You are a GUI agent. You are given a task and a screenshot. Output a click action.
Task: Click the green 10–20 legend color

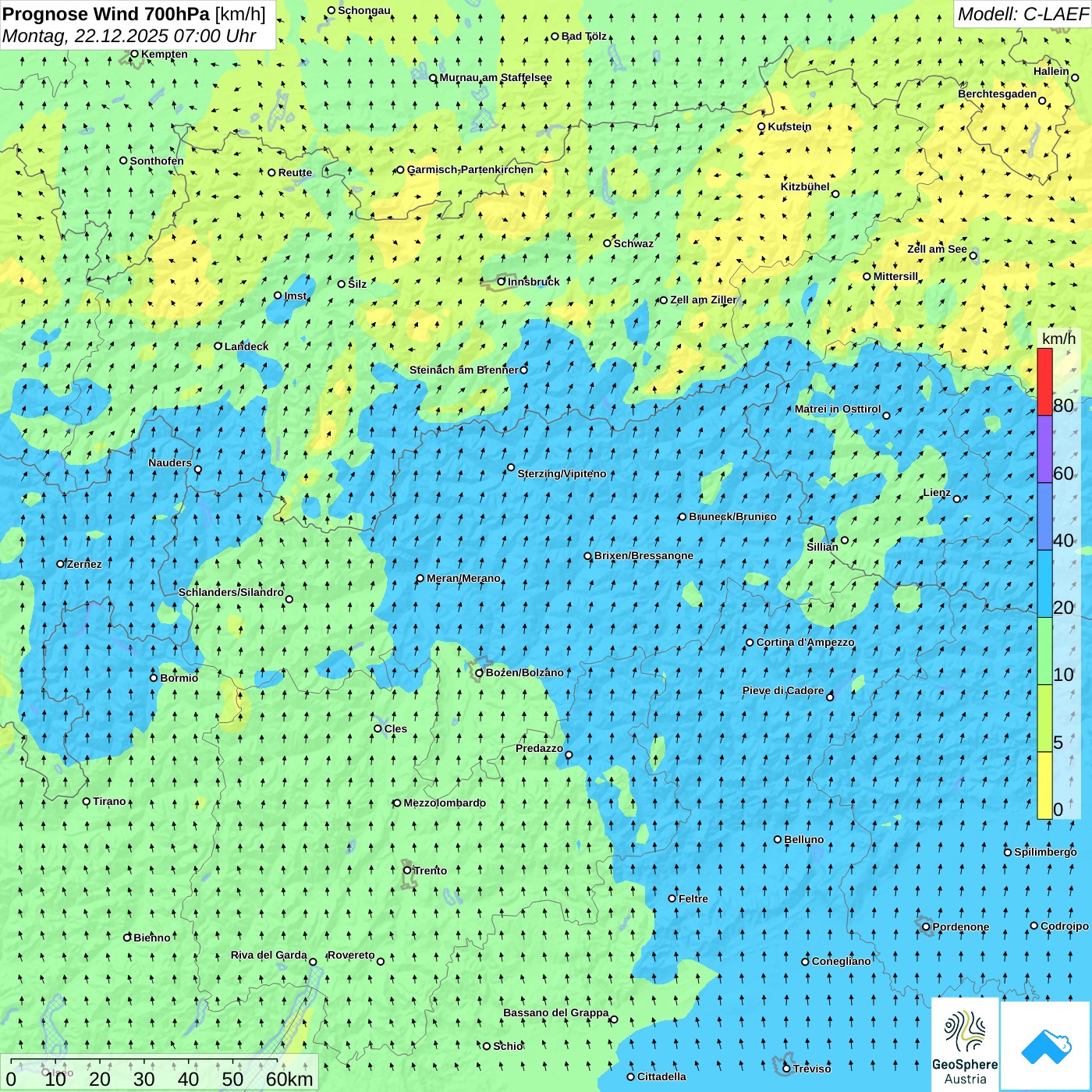pos(1044,651)
